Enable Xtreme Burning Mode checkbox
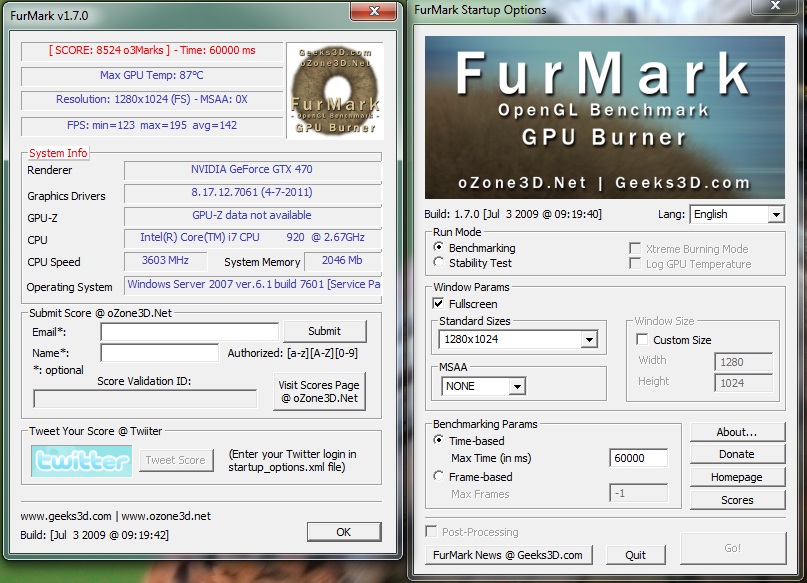 (635, 249)
